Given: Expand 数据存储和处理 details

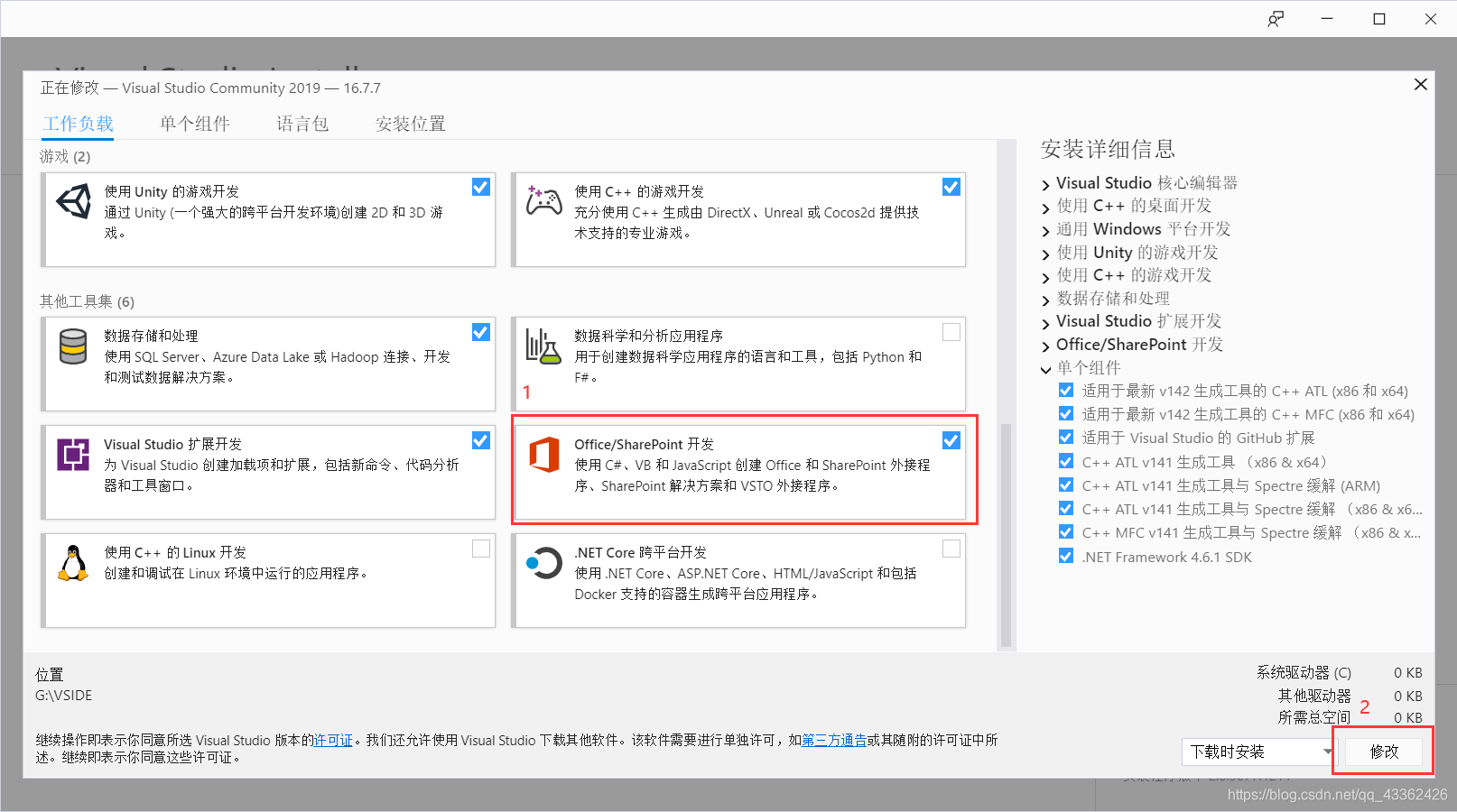Looking at the screenshot, I should (x=1046, y=300).
